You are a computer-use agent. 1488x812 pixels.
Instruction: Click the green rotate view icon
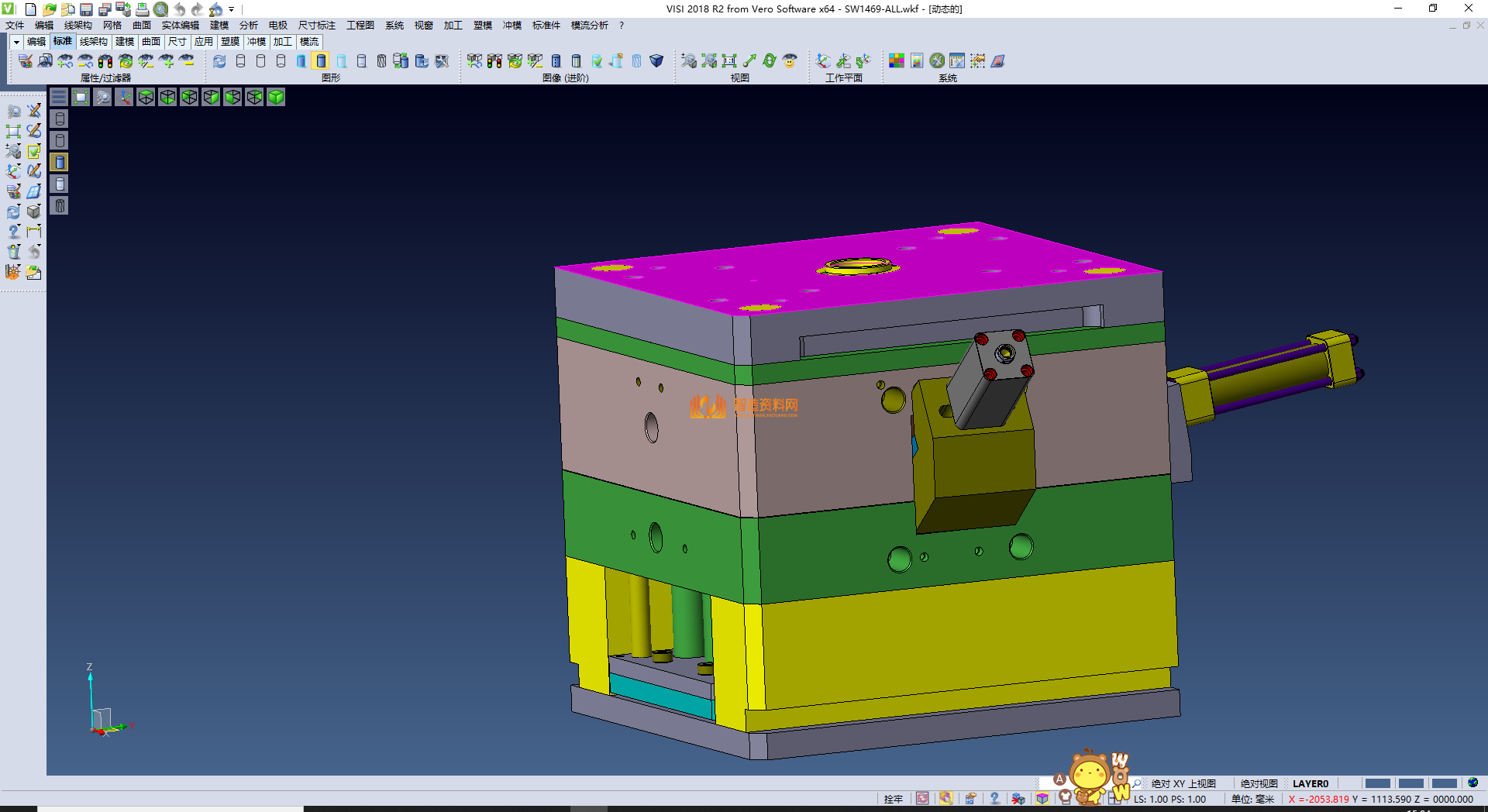point(769,60)
